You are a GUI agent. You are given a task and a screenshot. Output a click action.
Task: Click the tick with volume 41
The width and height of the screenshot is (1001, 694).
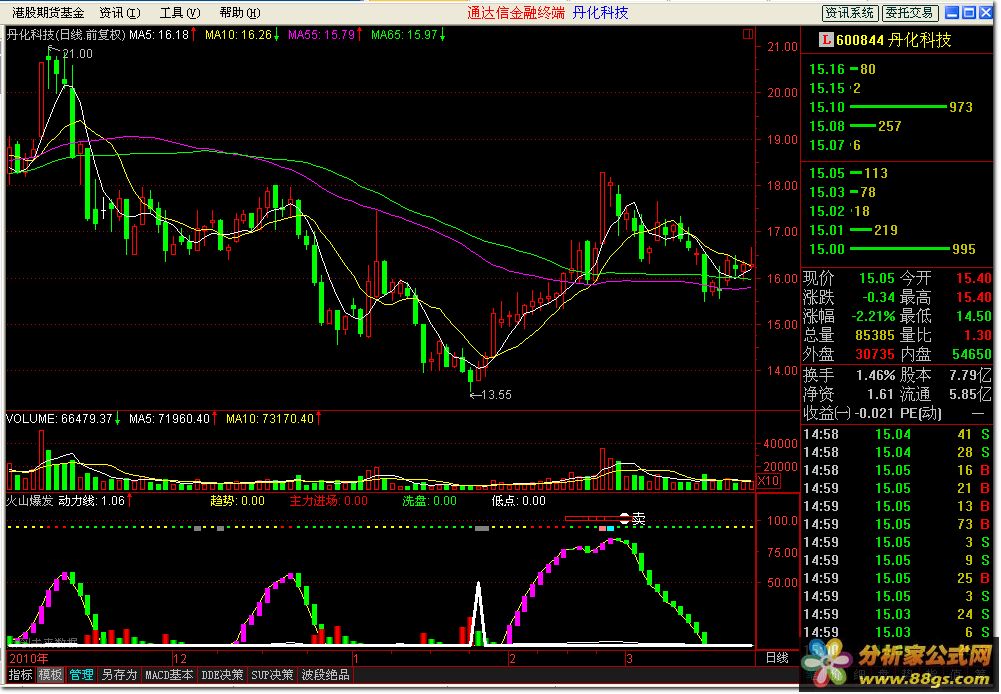[x=896, y=434]
